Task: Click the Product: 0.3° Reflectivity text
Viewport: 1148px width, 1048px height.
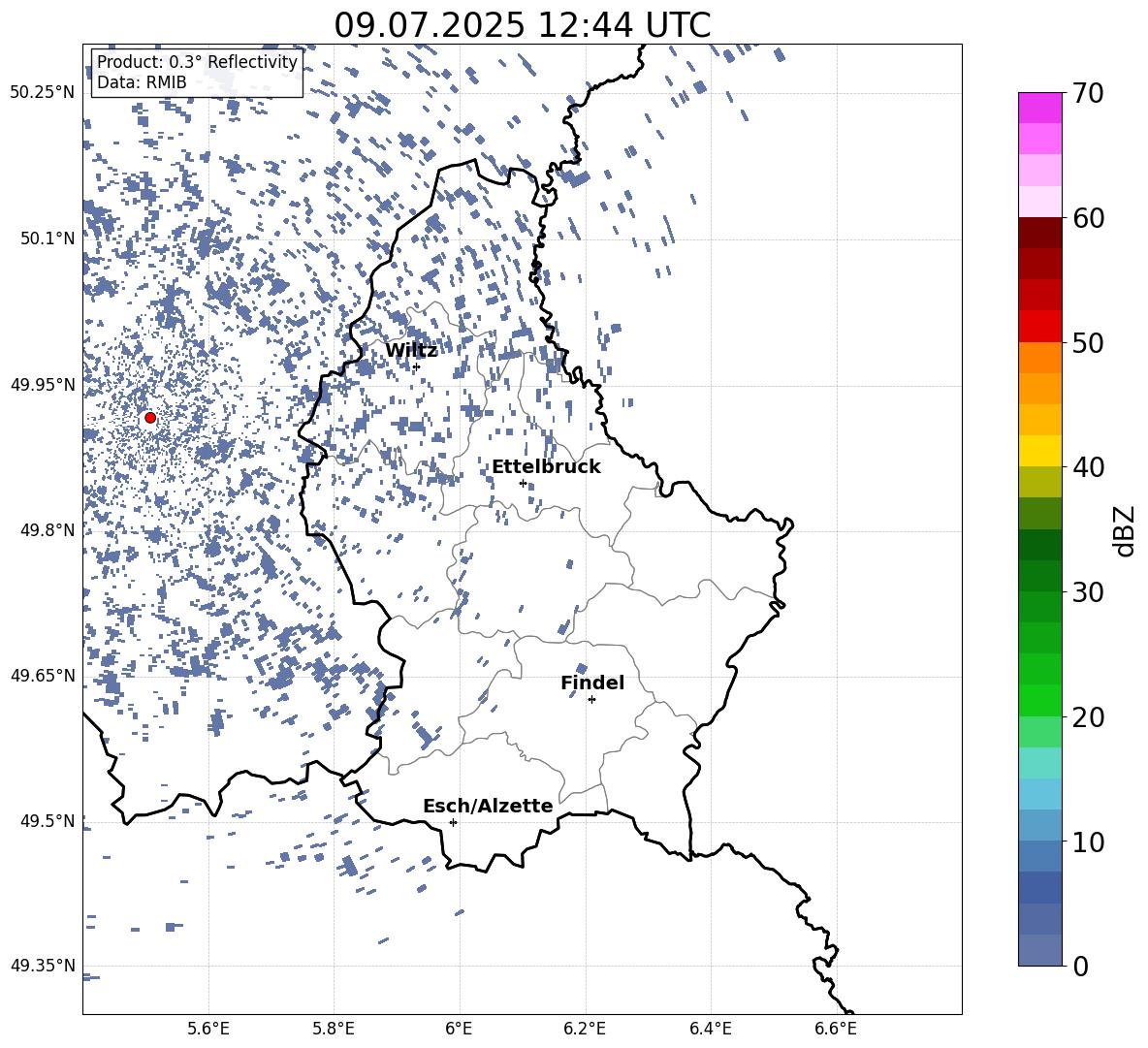Action: 197,62
